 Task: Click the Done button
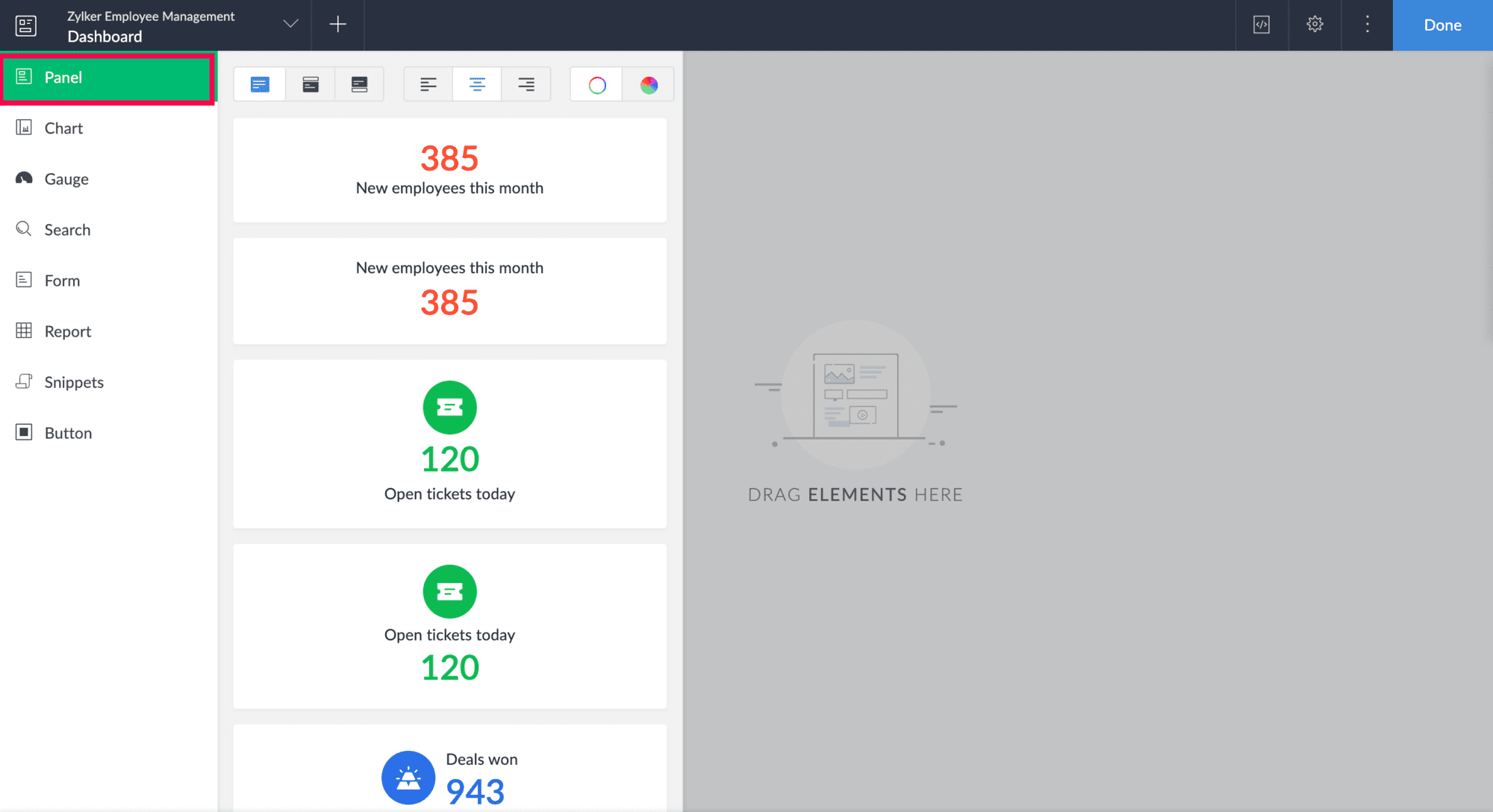tap(1441, 25)
